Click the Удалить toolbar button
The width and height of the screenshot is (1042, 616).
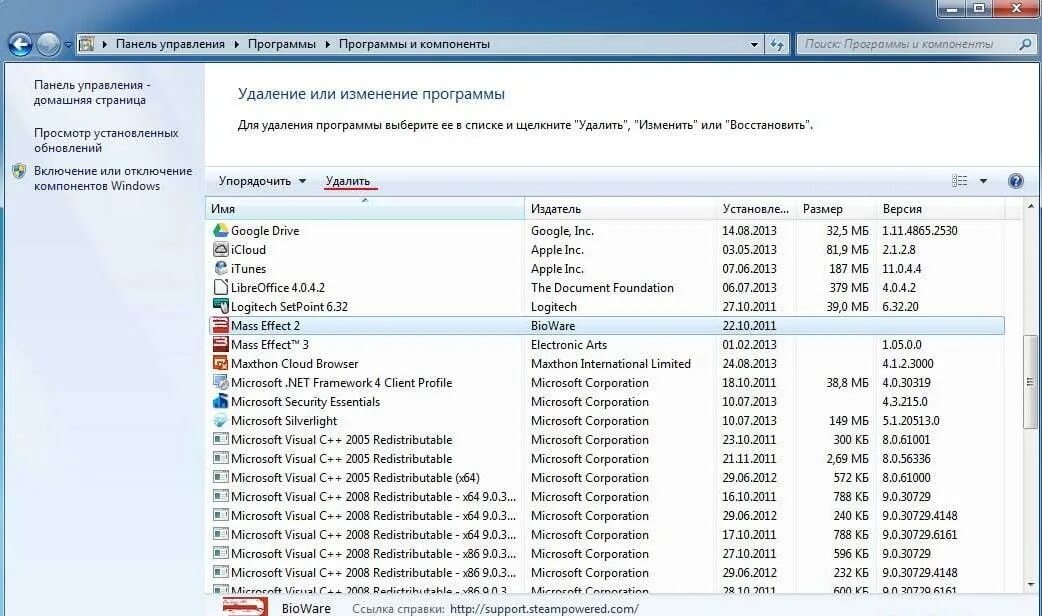tap(348, 181)
